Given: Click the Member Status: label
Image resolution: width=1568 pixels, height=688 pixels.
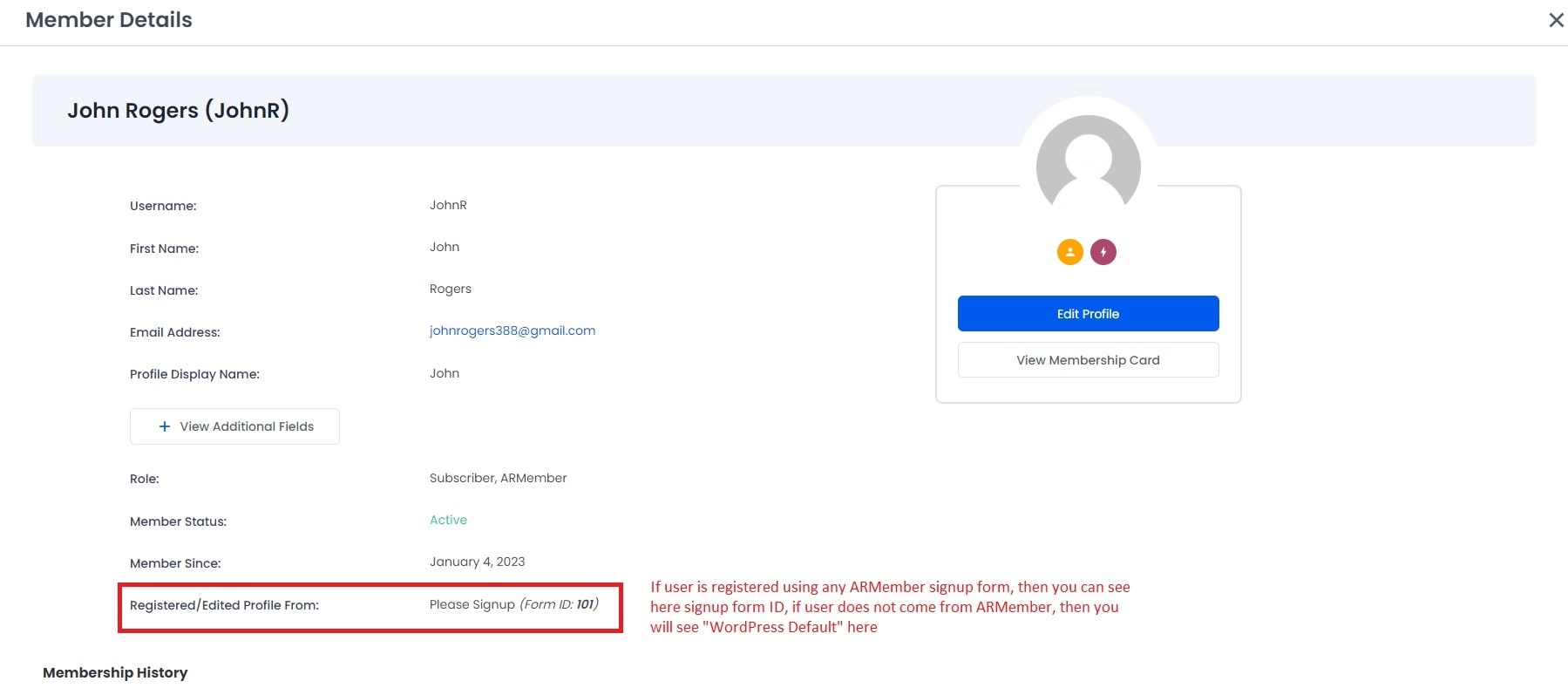Looking at the screenshot, I should coord(178,521).
